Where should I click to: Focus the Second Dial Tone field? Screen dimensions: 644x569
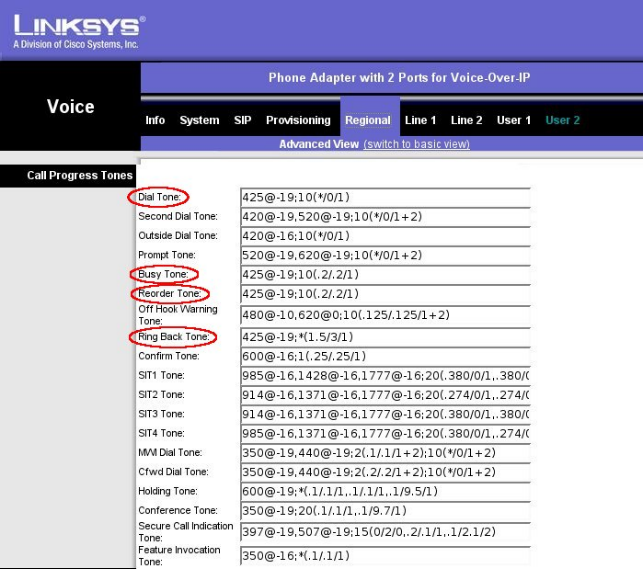[385, 217]
